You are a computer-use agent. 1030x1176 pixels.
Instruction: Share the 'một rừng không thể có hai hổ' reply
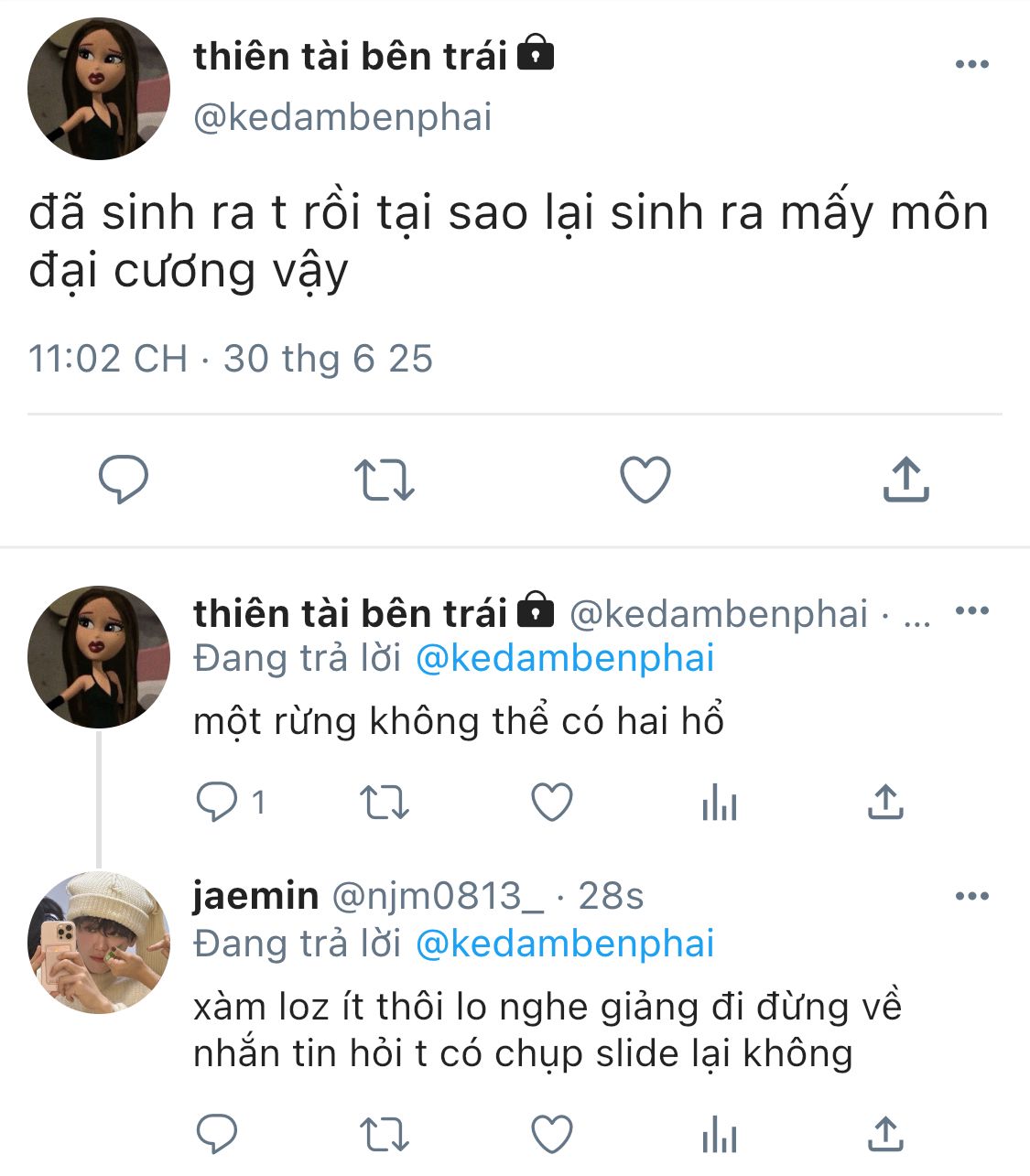(885, 802)
